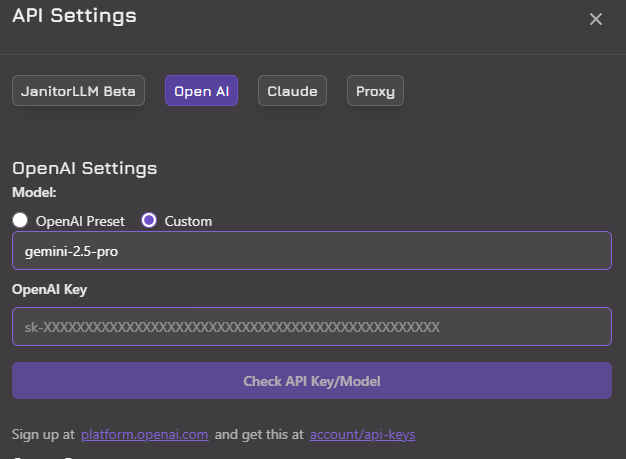Follow the account/api-keys link
This screenshot has width=626, height=459.
point(362,435)
